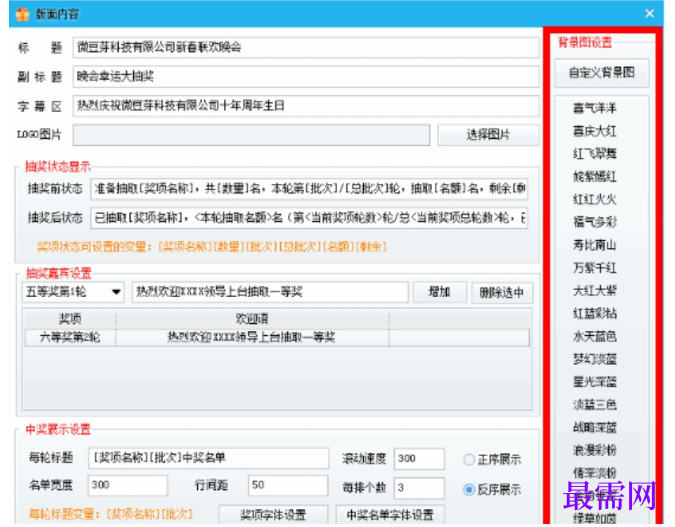Choose the 战略深蓝 background
The image size is (675, 527).
pyautogui.click(x=595, y=428)
